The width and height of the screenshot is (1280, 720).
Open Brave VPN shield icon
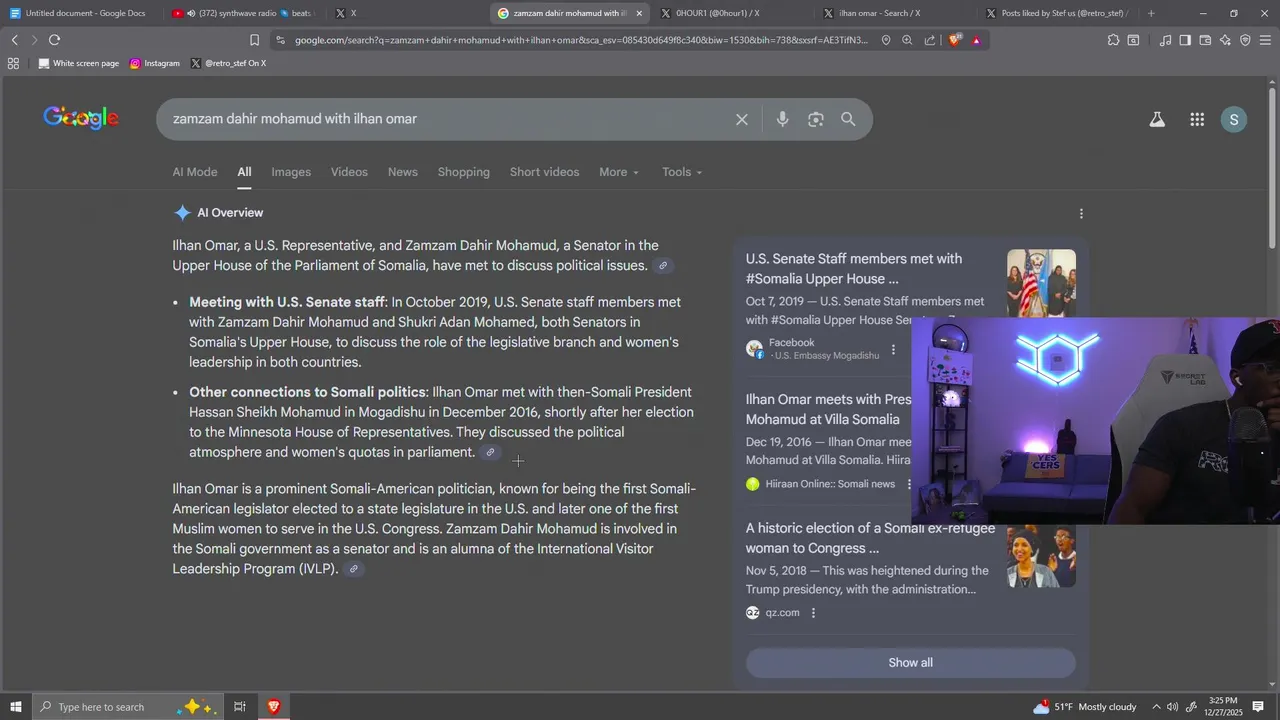click(1245, 40)
